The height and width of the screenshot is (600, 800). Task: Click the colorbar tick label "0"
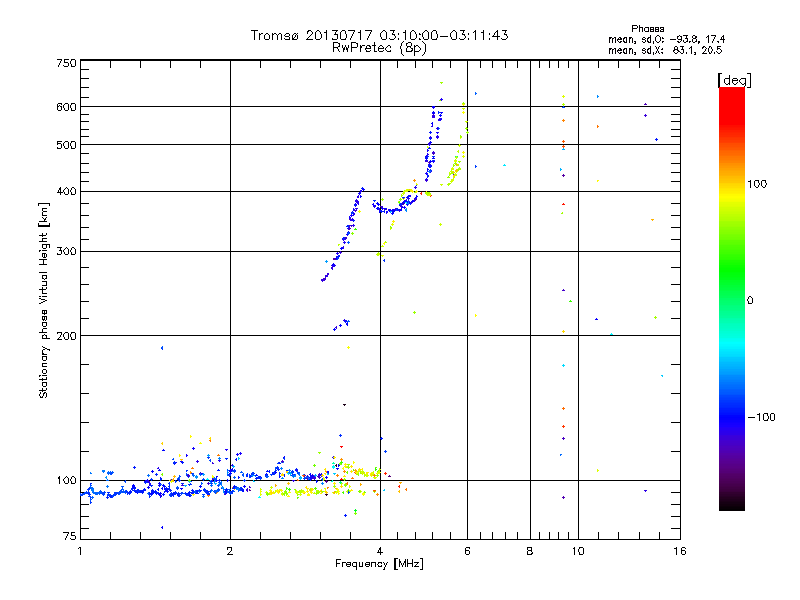click(x=750, y=300)
